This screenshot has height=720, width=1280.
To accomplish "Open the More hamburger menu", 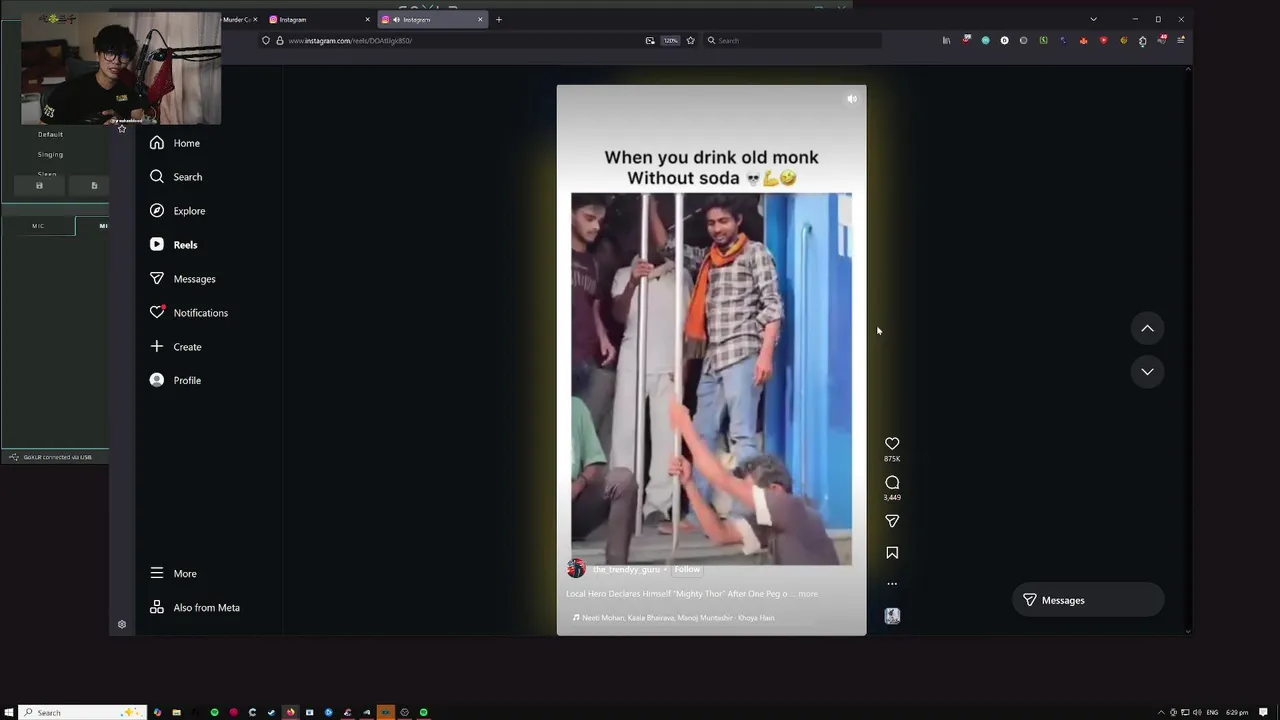I will [x=173, y=573].
